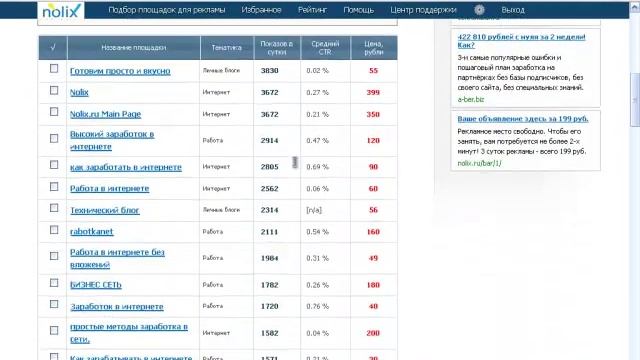The height and width of the screenshot is (360, 640).
Task: Select checkbox for Высокий заработок в интернете
Action: pos(54,138)
